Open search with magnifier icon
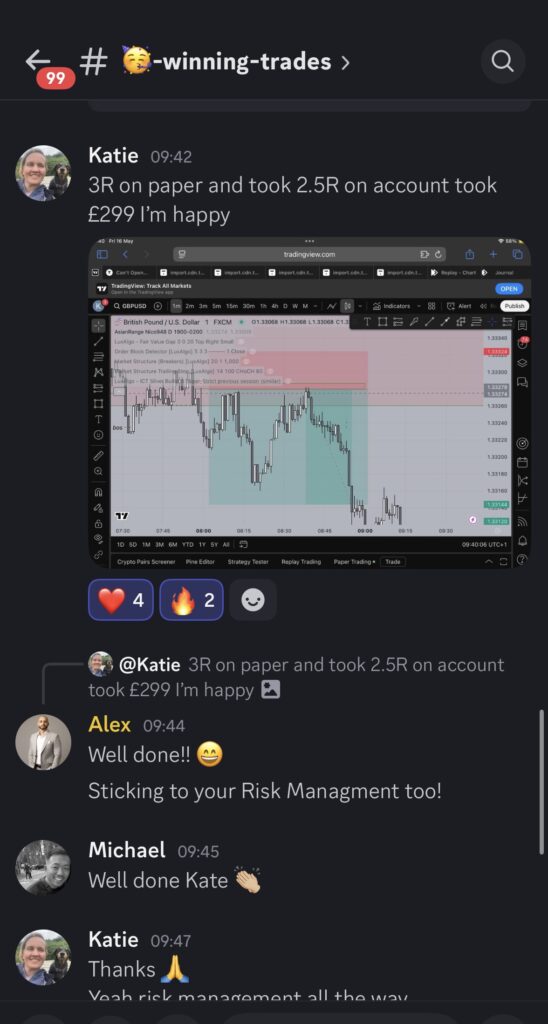Viewport: 548px width, 1024px height. click(x=502, y=62)
